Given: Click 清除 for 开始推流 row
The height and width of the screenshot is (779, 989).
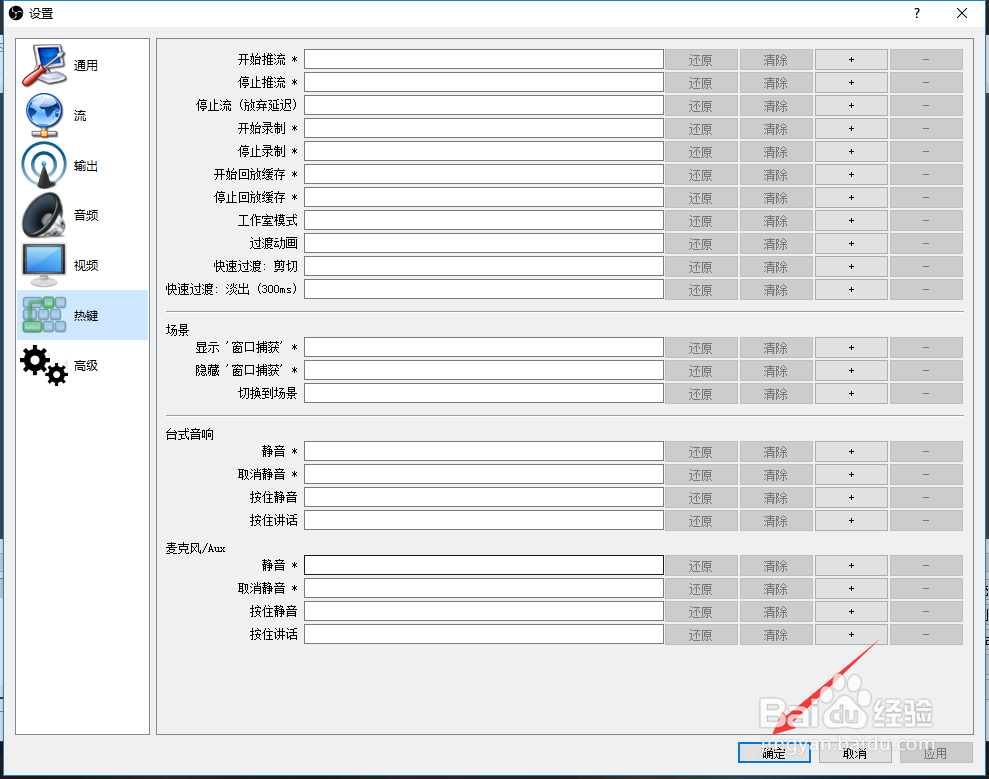Looking at the screenshot, I should 776,60.
